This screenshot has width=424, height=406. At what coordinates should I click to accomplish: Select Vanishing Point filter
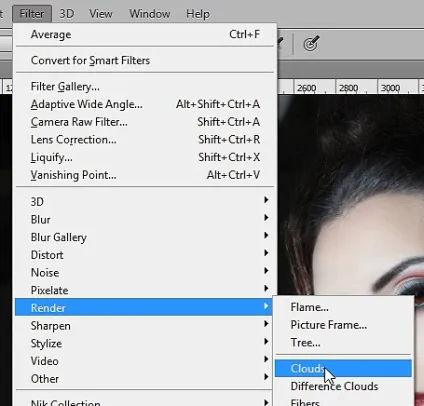tap(145, 175)
